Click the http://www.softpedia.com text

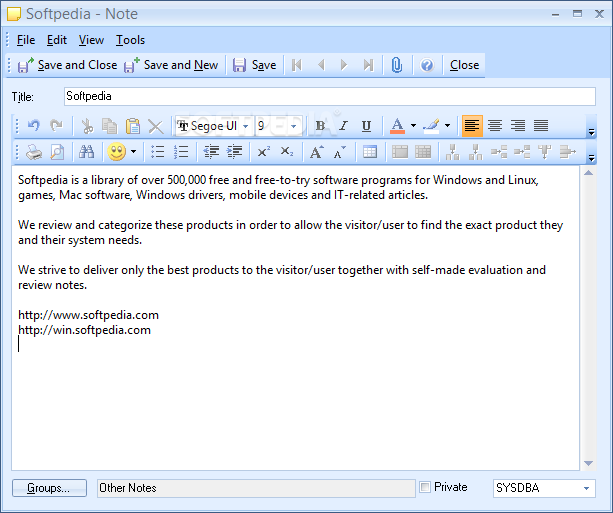pyautogui.click(x=88, y=315)
